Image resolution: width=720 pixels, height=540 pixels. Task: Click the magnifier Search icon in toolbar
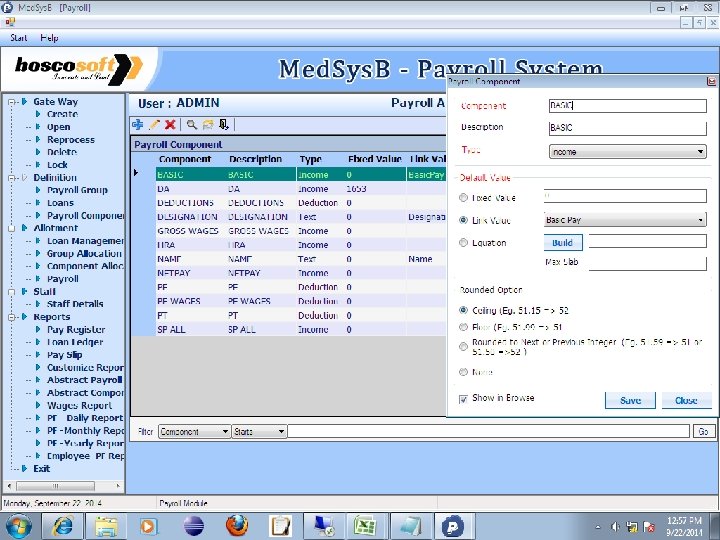(192, 124)
